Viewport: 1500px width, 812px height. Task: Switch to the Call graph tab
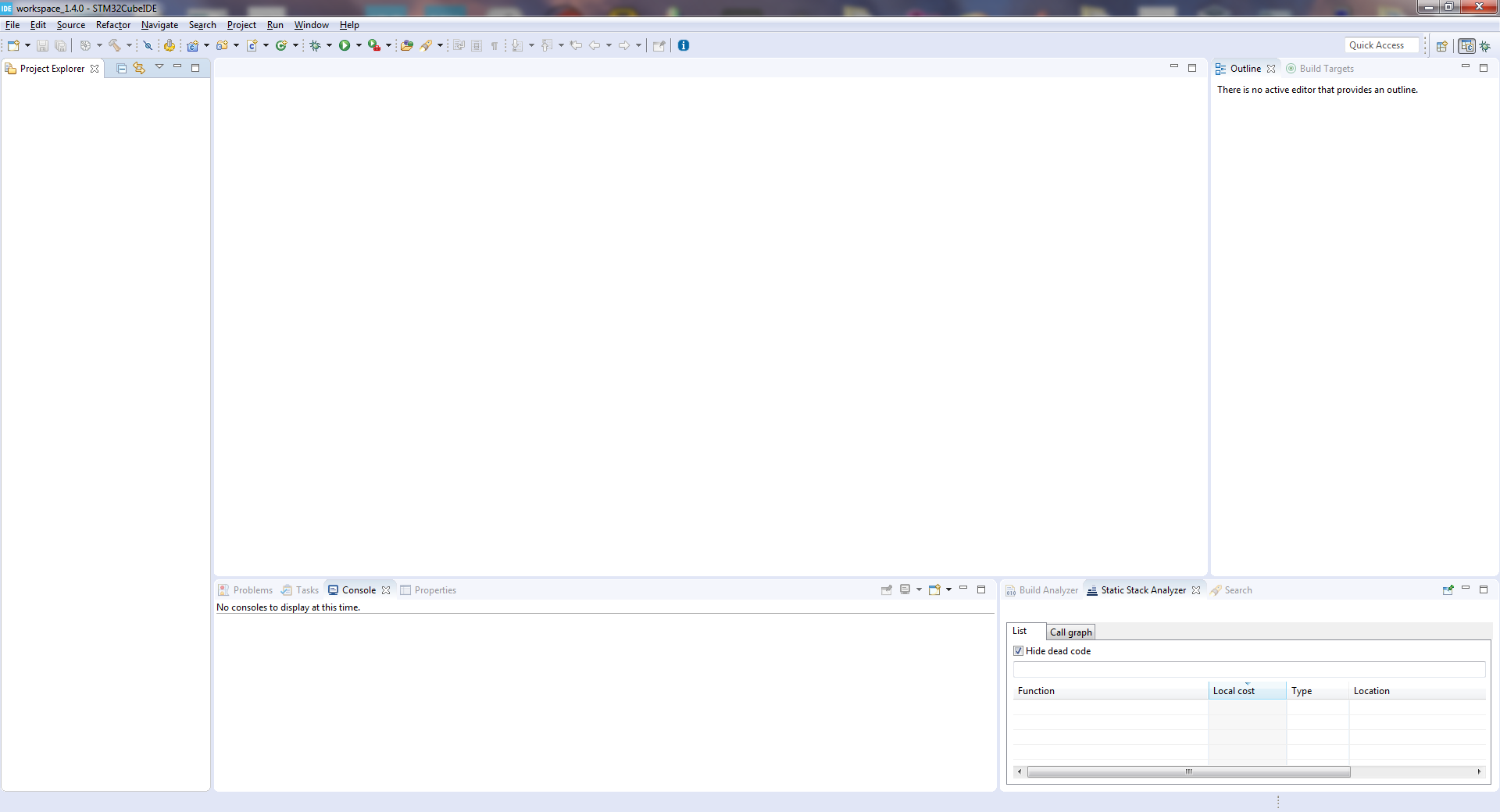pyautogui.click(x=1070, y=632)
